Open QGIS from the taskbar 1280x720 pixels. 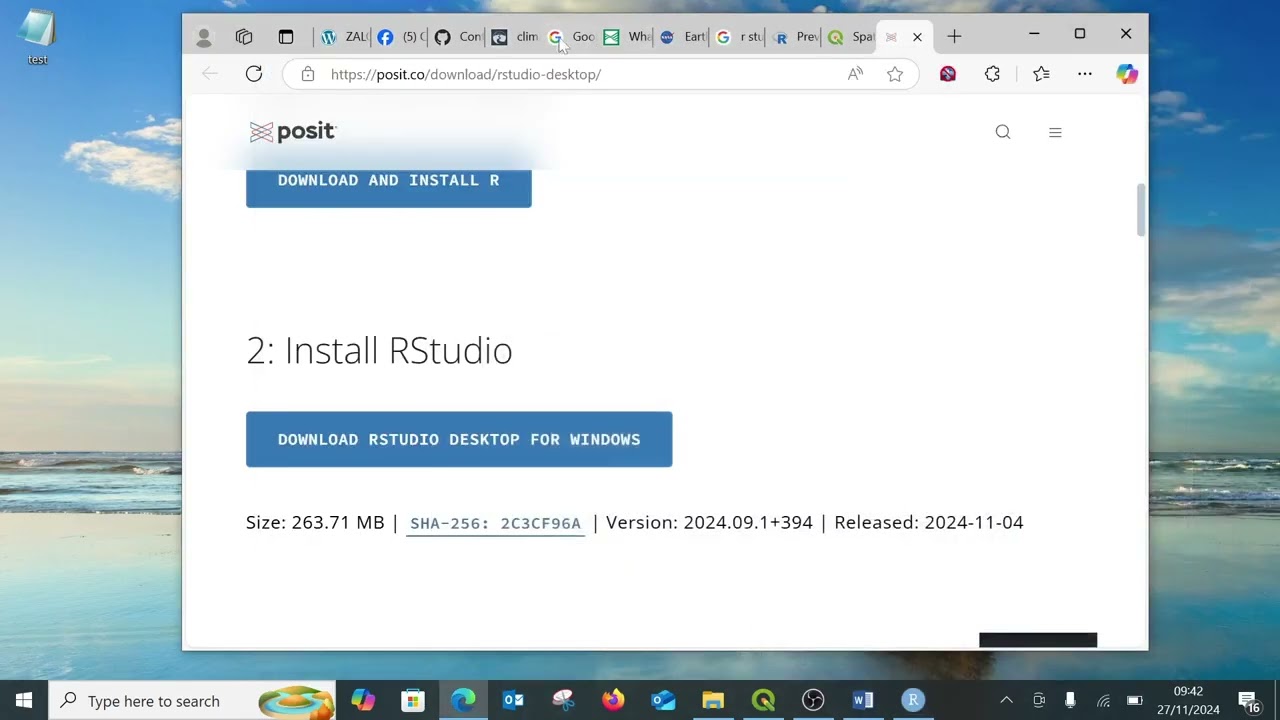[x=763, y=700]
